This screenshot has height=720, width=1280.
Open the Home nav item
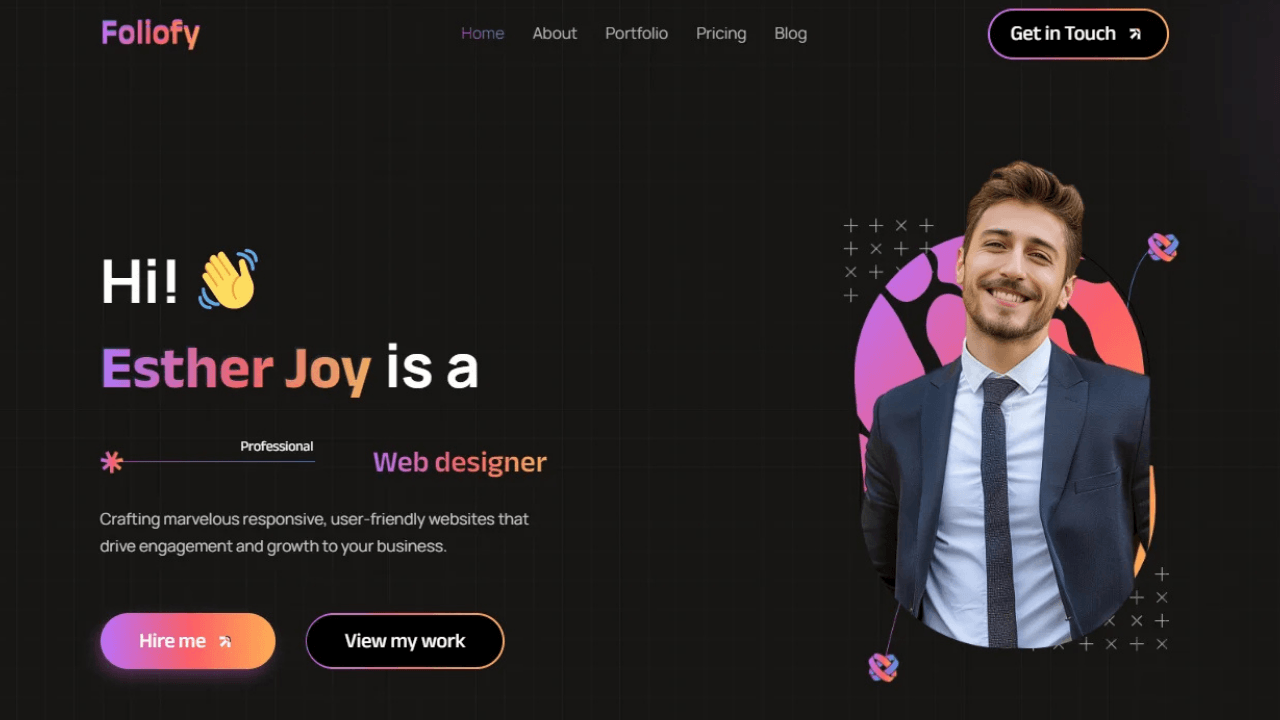(482, 33)
